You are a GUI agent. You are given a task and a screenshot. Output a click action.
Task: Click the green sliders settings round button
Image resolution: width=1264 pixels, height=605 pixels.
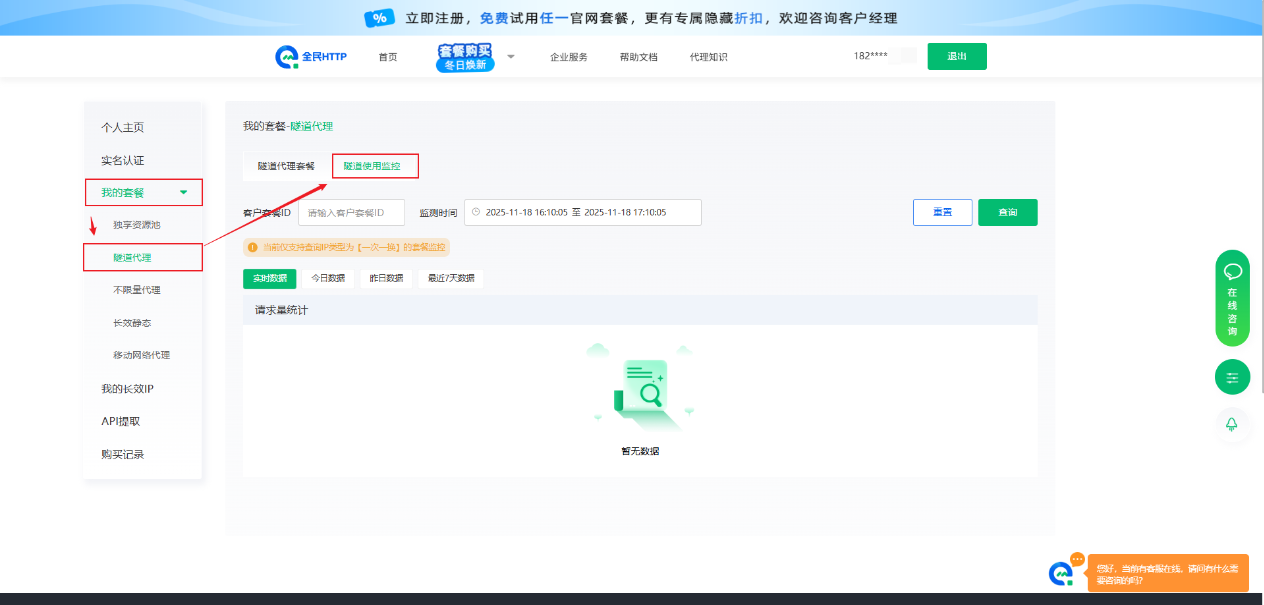pos(1232,377)
